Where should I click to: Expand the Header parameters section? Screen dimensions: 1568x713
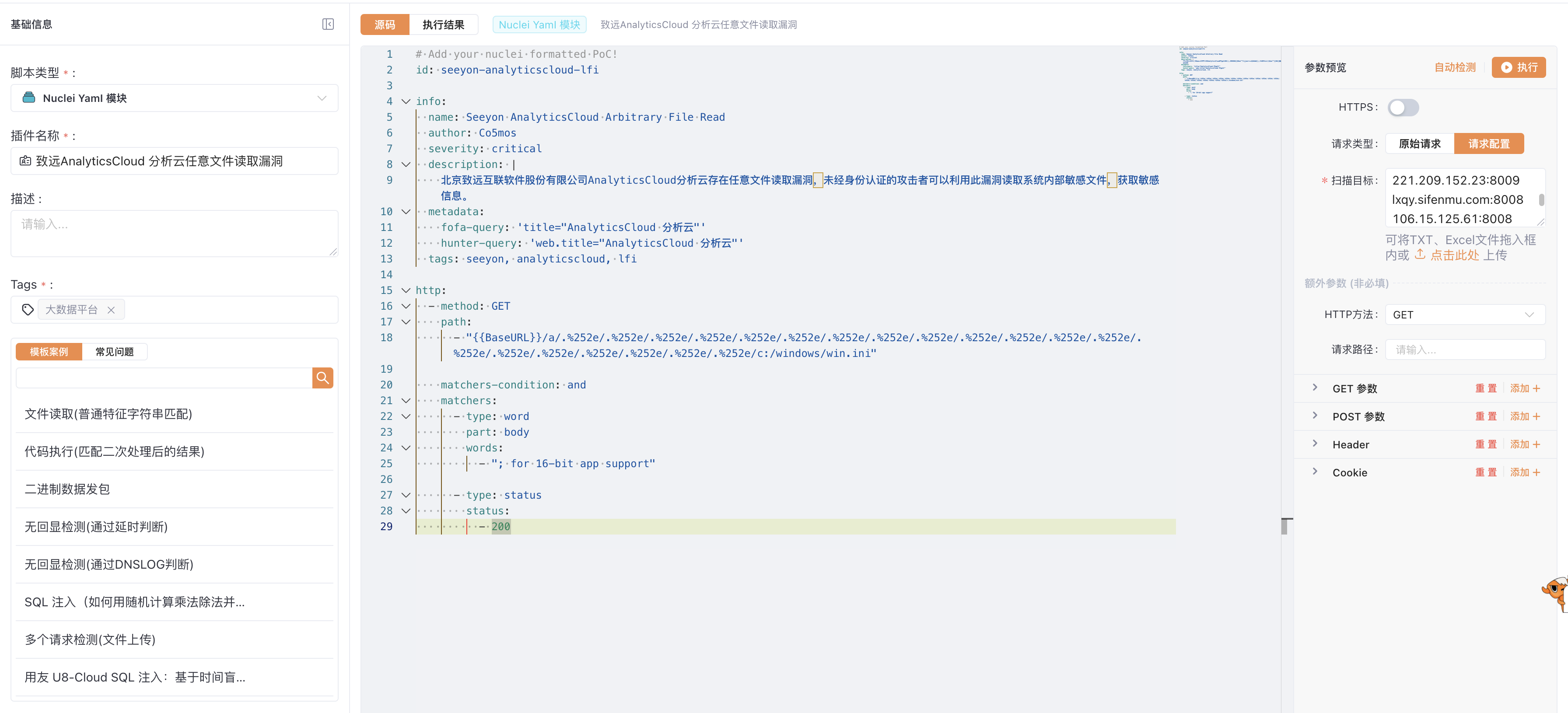(1316, 444)
